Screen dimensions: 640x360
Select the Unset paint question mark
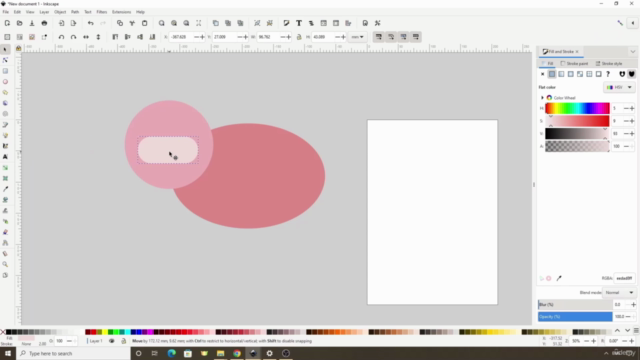(x=608, y=74)
